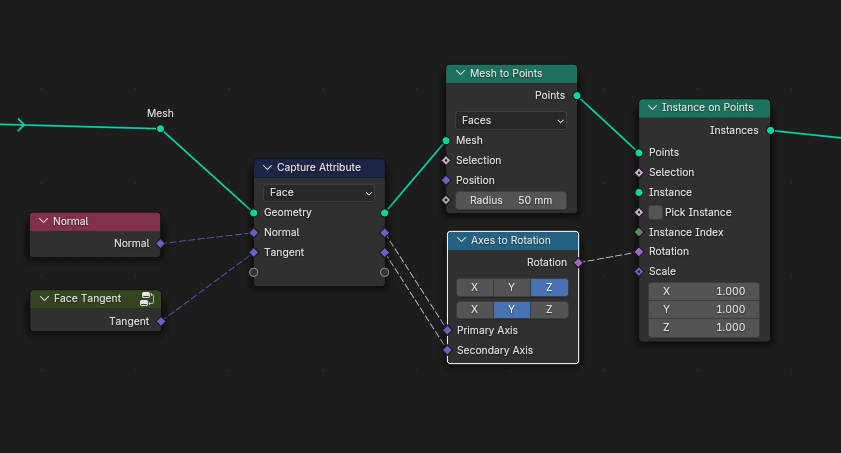Screen dimensions: 841x453
Task: Open the Faces mode dropdown in Mesh to Points
Action: coord(511,121)
